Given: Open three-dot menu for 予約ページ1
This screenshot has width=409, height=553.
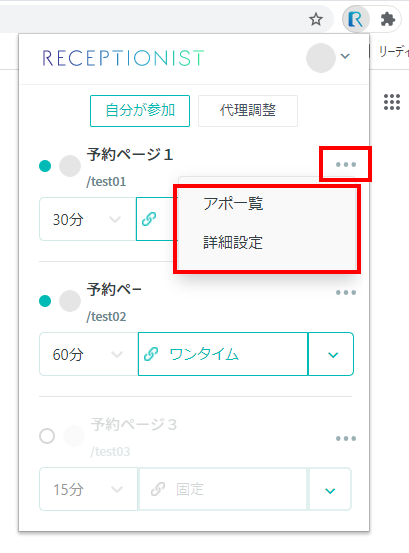Looking at the screenshot, I should [346, 164].
